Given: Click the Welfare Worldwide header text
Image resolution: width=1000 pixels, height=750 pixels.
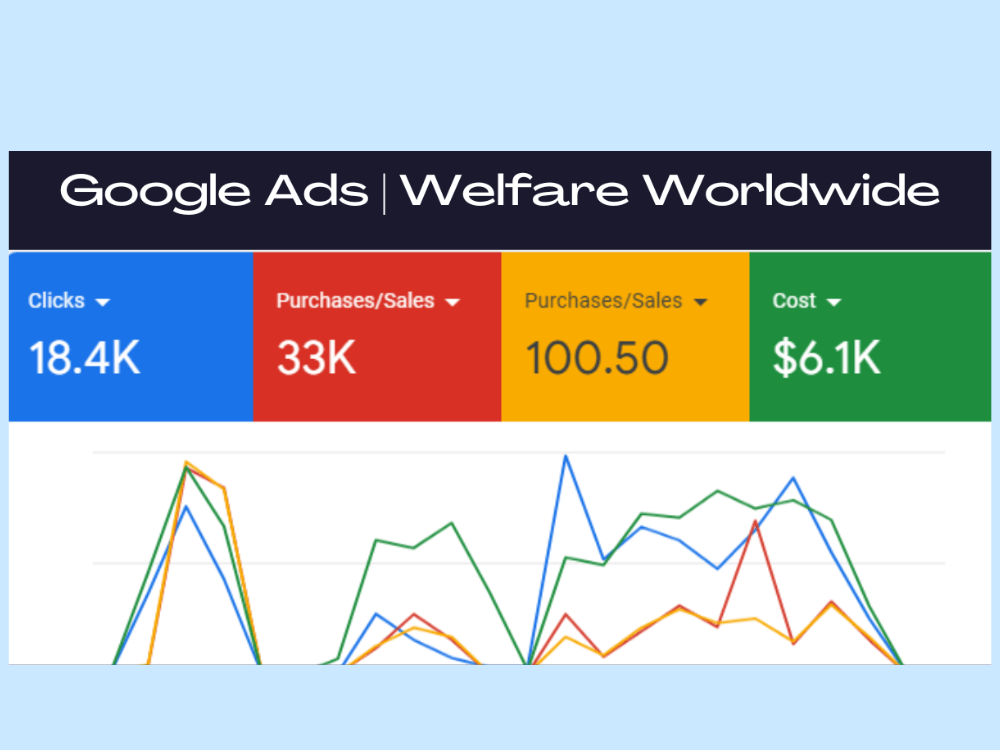Looking at the screenshot, I should pos(670,191).
